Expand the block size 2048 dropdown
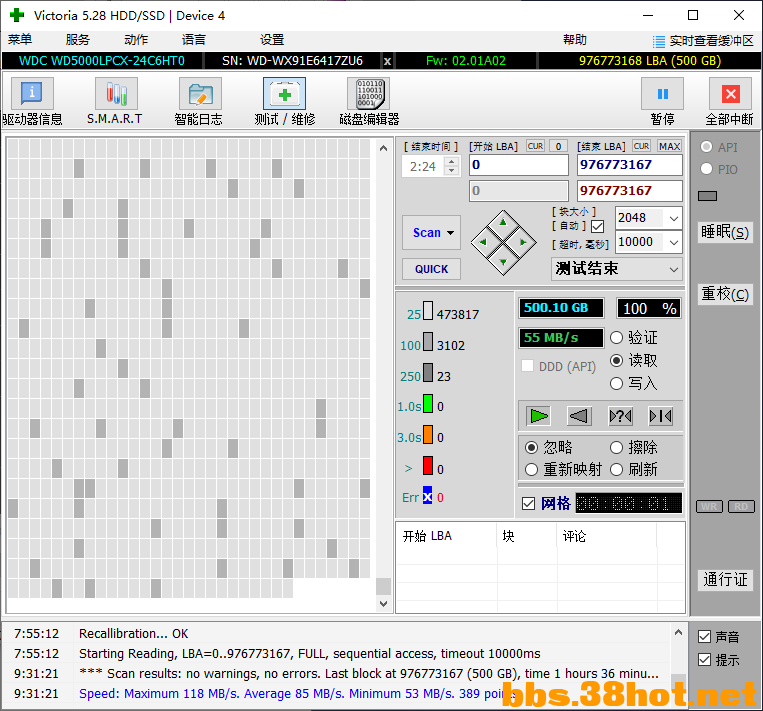763x711 pixels. pos(673,218)
